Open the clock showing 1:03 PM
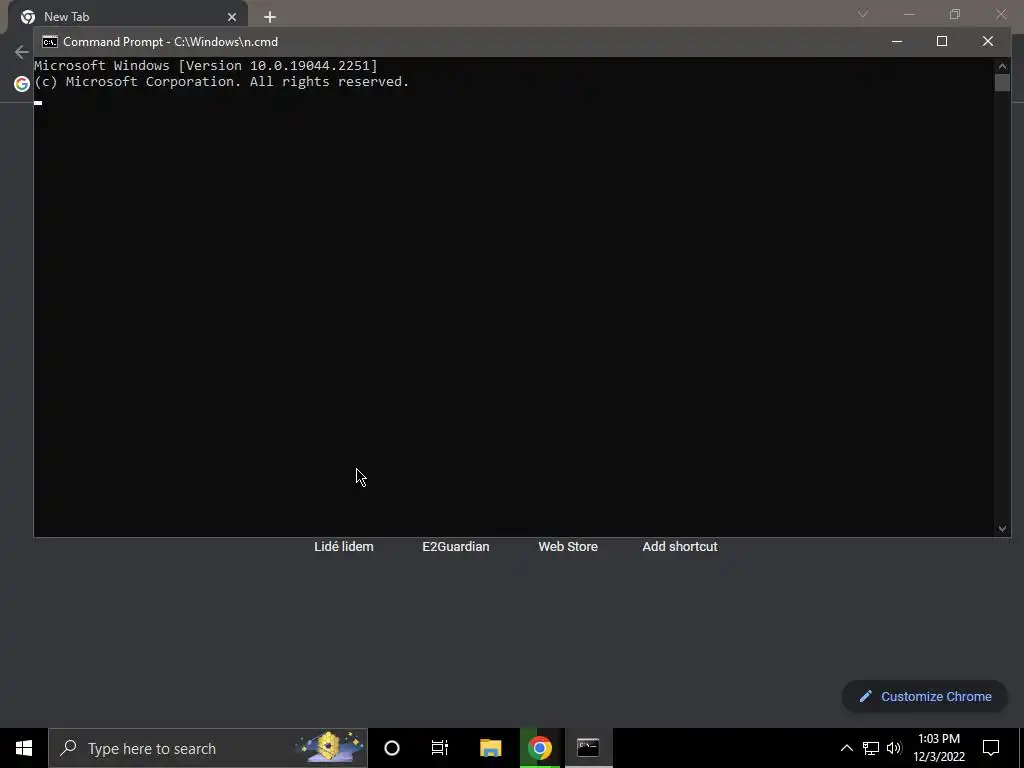The width and height of the screenshot is (1024, 768). click(x=939, y=748)
